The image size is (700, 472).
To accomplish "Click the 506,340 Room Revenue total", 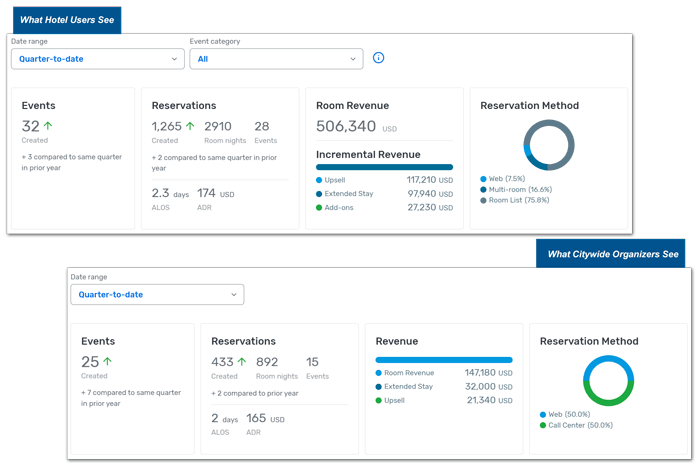I will point(346,126).
